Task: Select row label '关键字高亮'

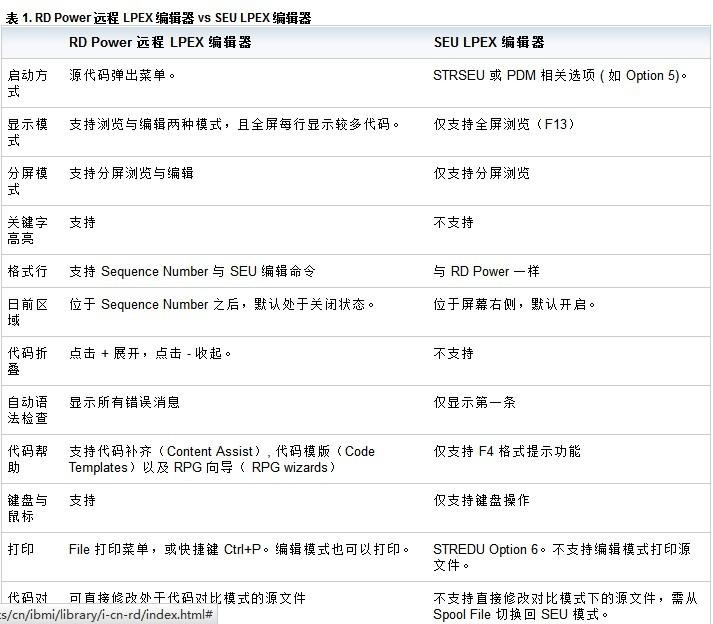Action: pyautogui.click(x=28, y=230)
